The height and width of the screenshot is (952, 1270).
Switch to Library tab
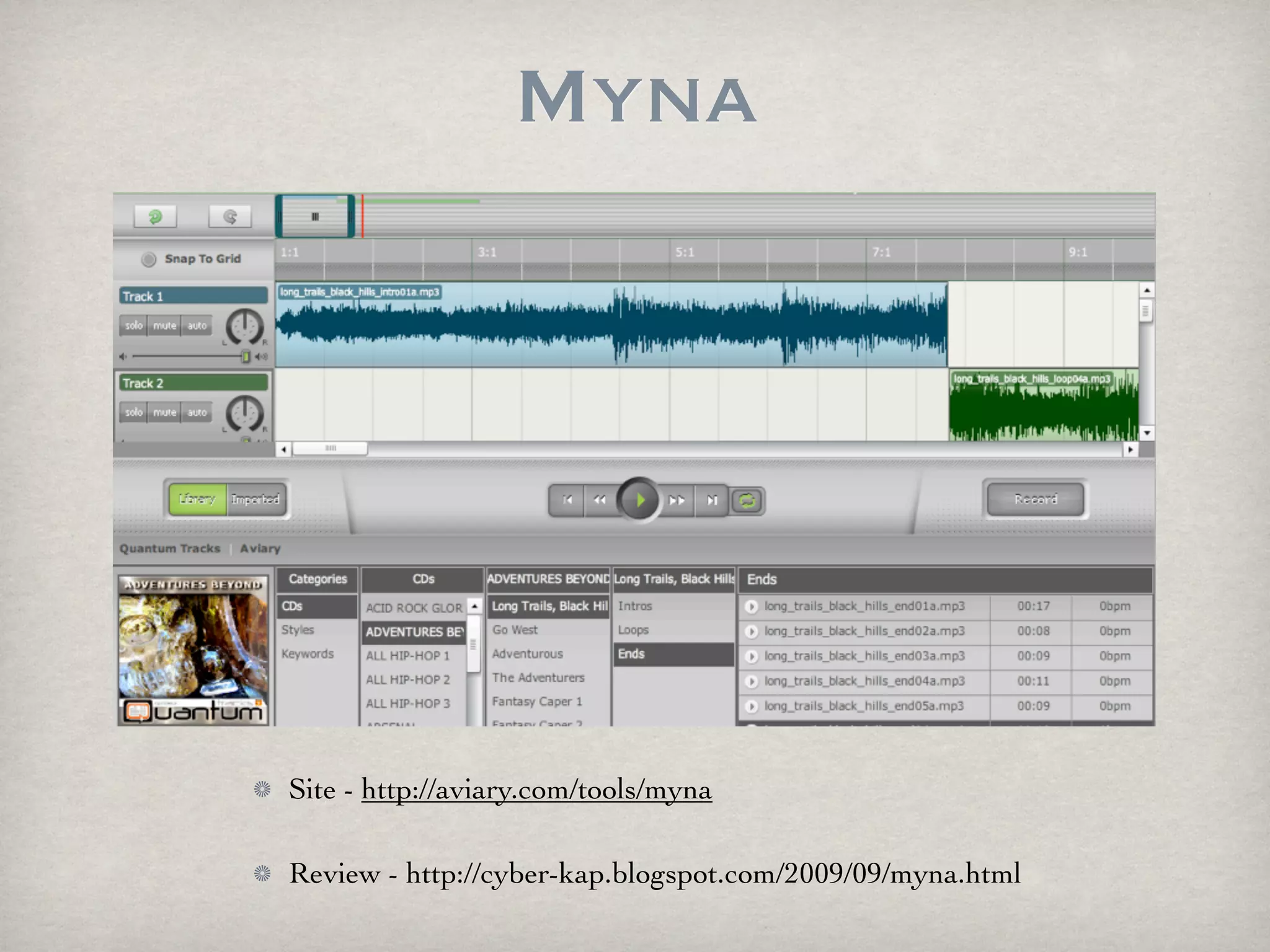click(197, 500)
